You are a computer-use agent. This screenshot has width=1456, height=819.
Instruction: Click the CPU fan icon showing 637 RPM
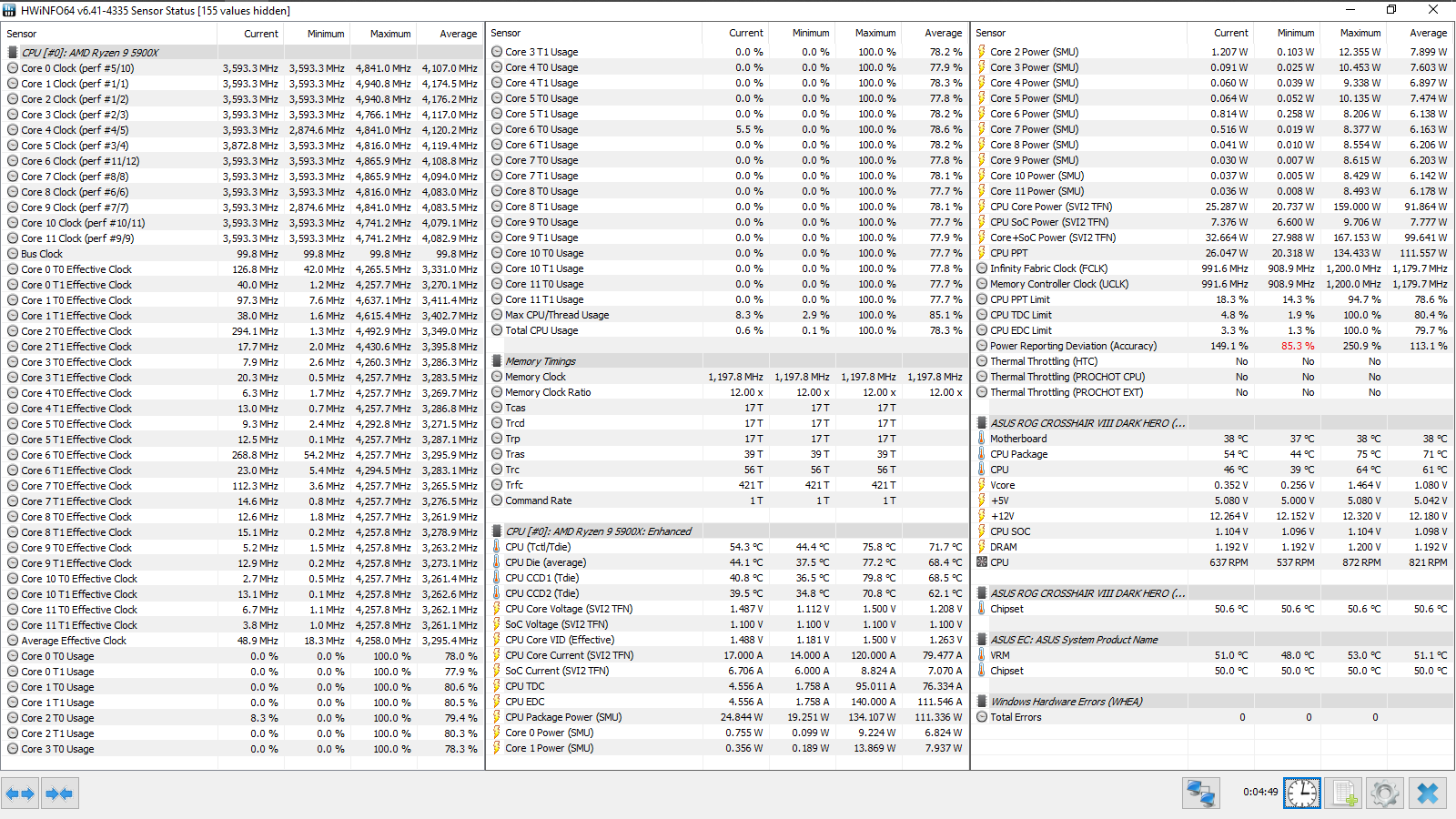(x=982, y=562)
